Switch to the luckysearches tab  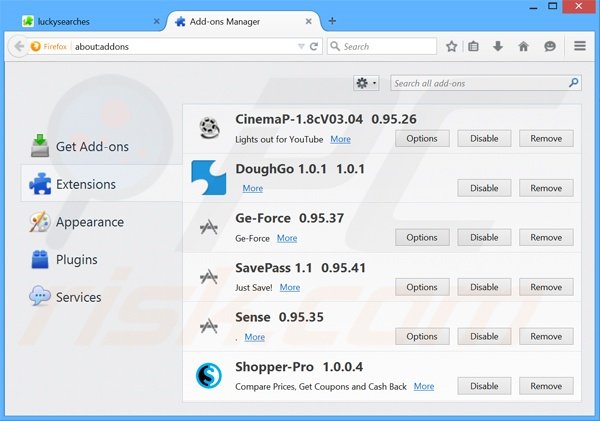(80, 20)
